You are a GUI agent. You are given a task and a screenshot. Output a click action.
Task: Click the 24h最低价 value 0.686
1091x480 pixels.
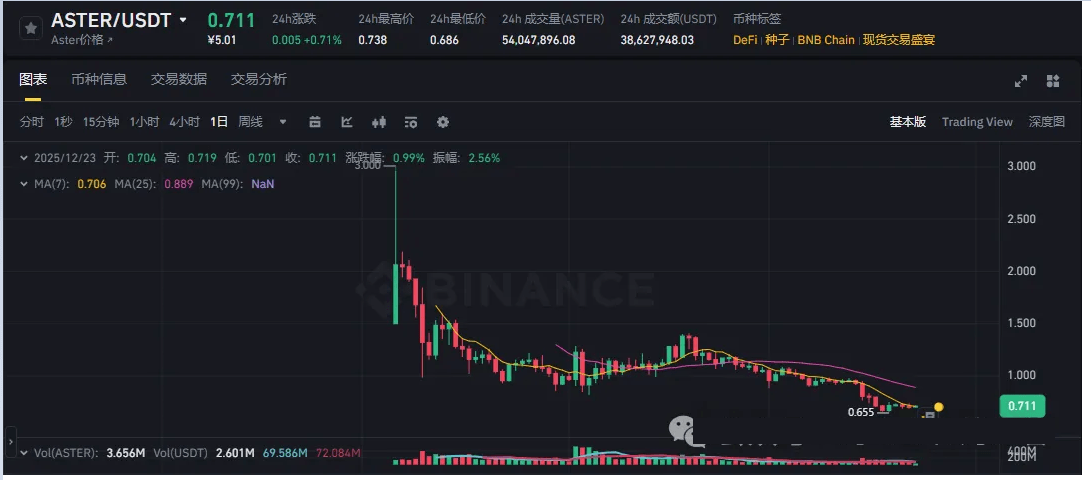[x=444, y=40]
